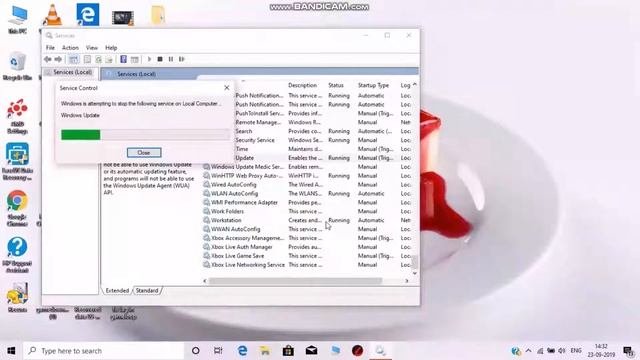Viewport: 640px width, 360px height.
Task: Open Mail from the taskbar
Action: [x=311, y=351]
